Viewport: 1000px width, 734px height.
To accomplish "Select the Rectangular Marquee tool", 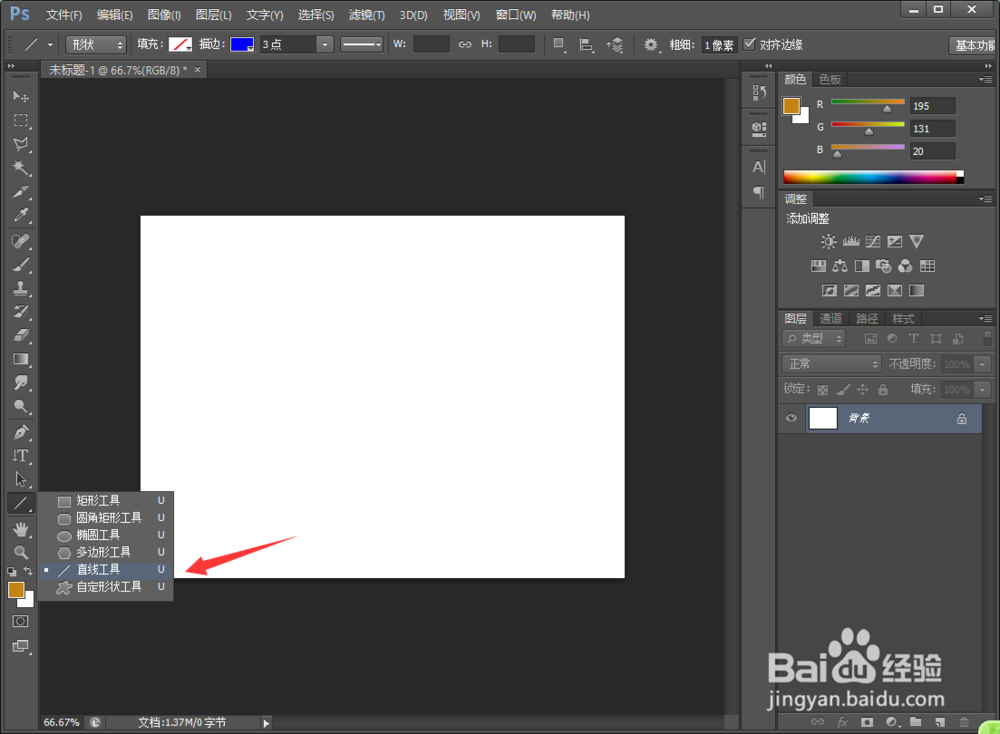I will point(20,120).
